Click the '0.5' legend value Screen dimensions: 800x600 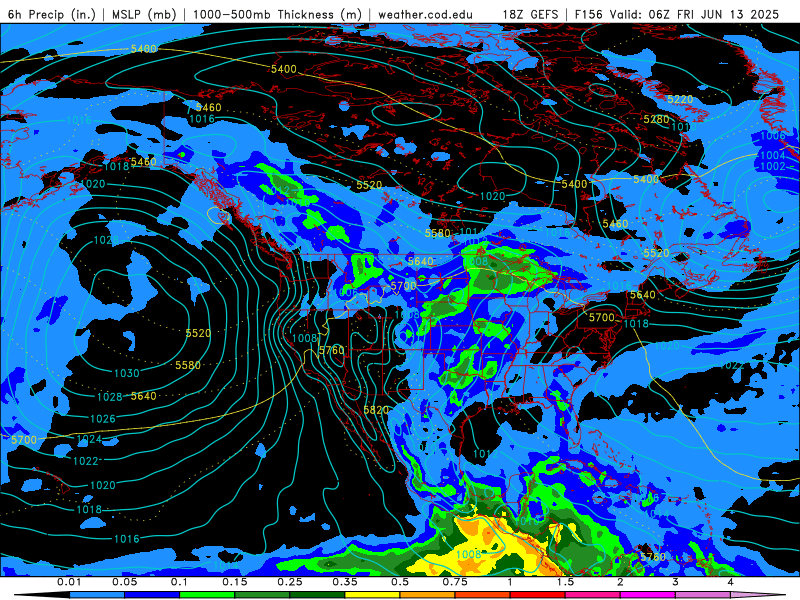pos(400,582)
